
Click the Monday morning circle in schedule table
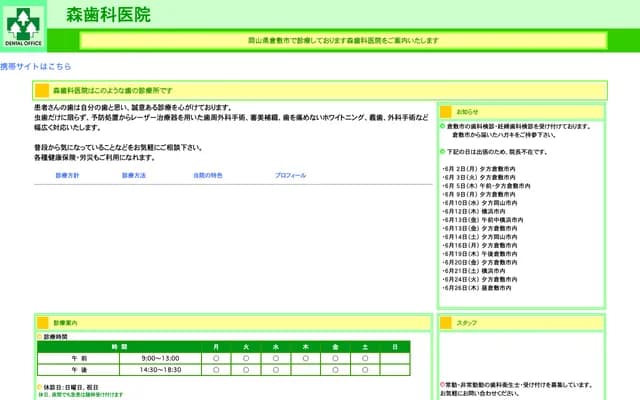[216, 358]
